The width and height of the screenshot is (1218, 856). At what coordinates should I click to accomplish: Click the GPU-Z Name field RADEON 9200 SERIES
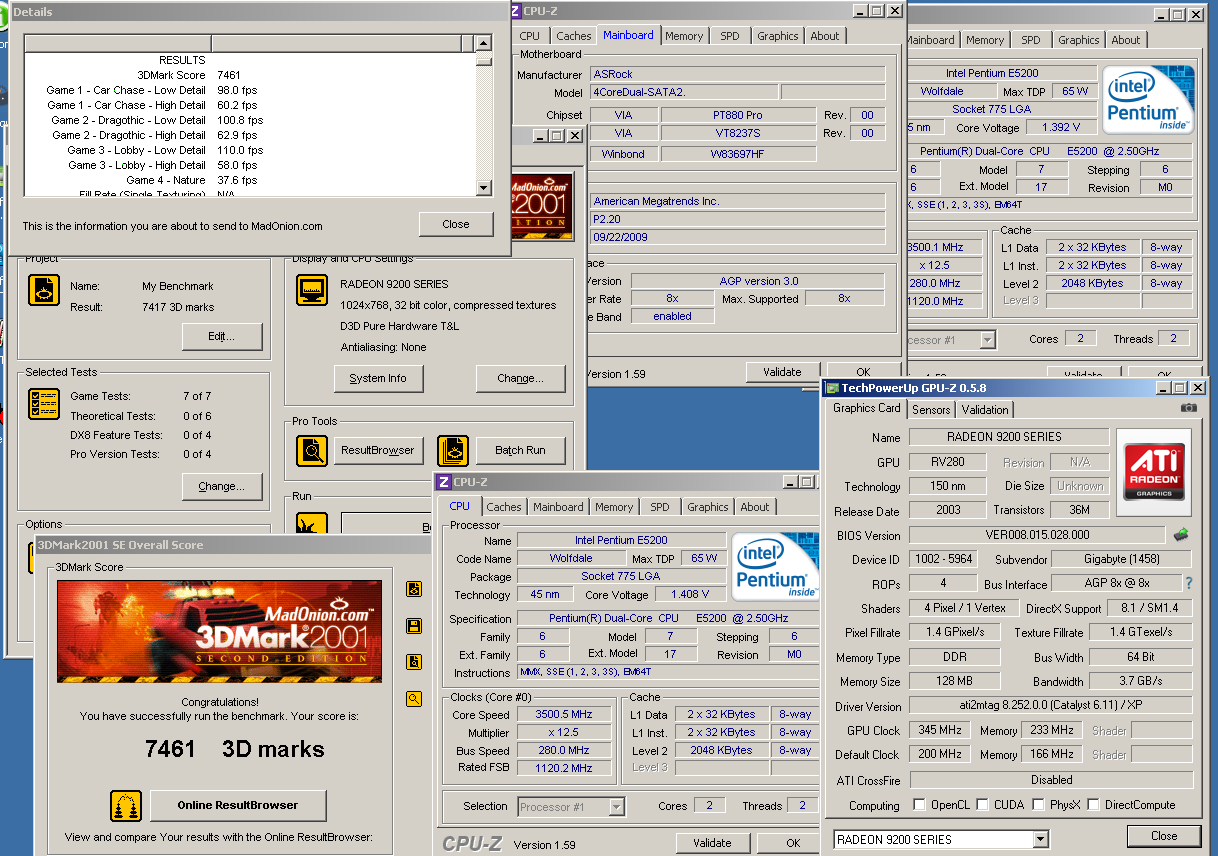(1008, 437)
